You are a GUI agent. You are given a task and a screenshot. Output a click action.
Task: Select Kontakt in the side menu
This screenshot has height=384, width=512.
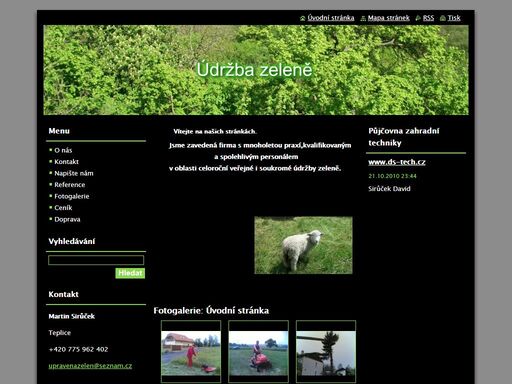click(x=66, y=162)
